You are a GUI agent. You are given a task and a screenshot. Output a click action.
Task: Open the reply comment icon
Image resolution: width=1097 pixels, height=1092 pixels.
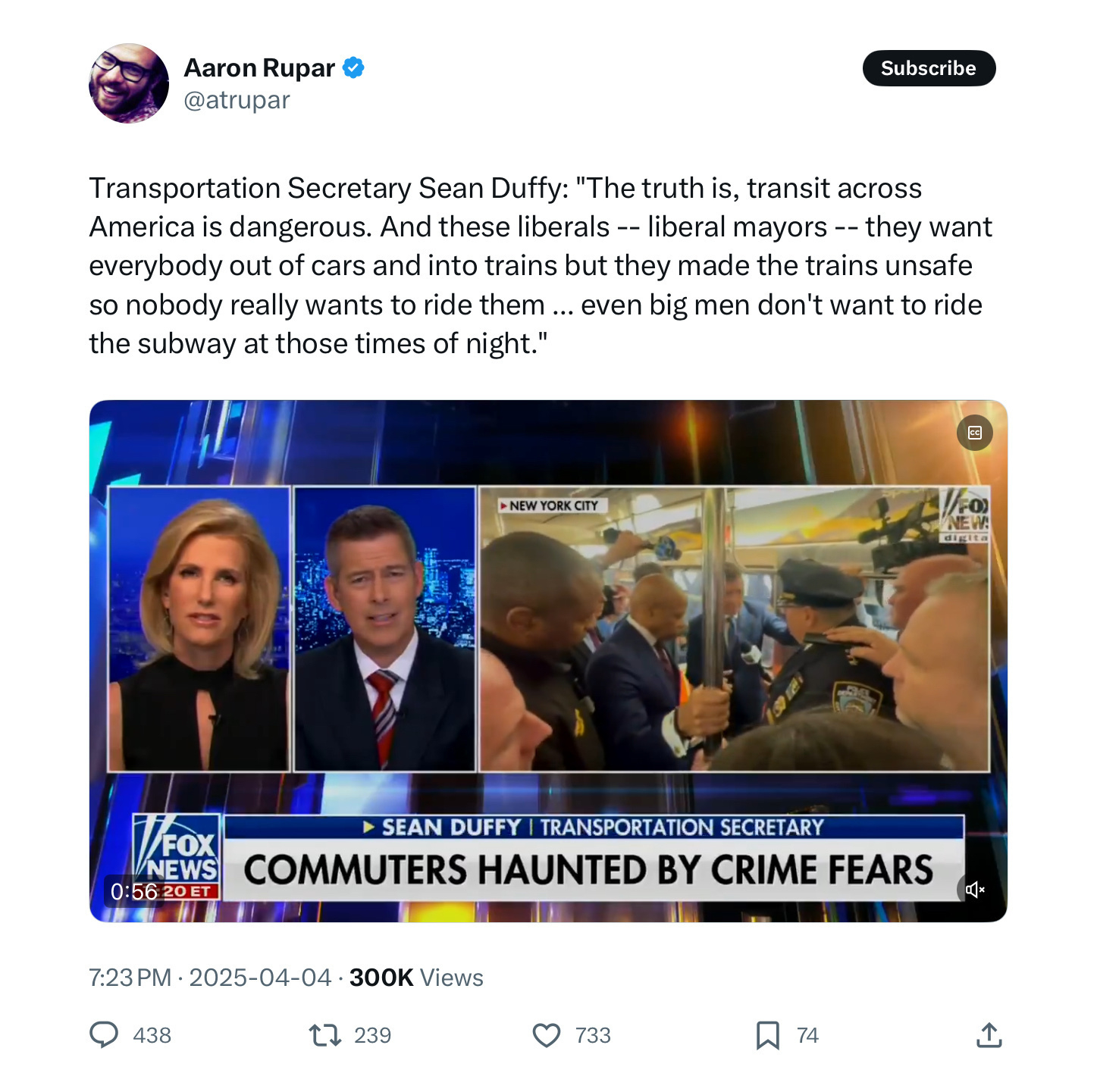pos(104,1034)
